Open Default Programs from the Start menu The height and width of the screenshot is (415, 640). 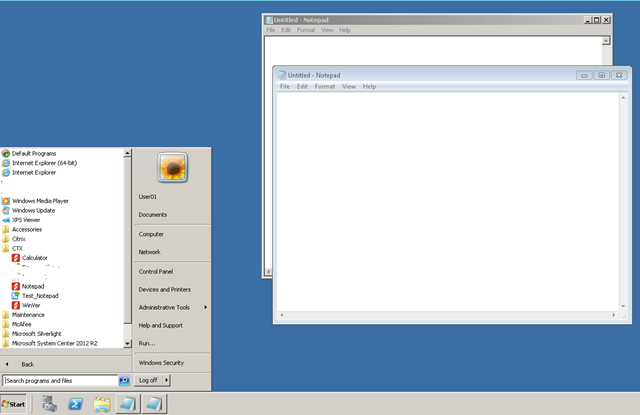click(x=34, y=153)
